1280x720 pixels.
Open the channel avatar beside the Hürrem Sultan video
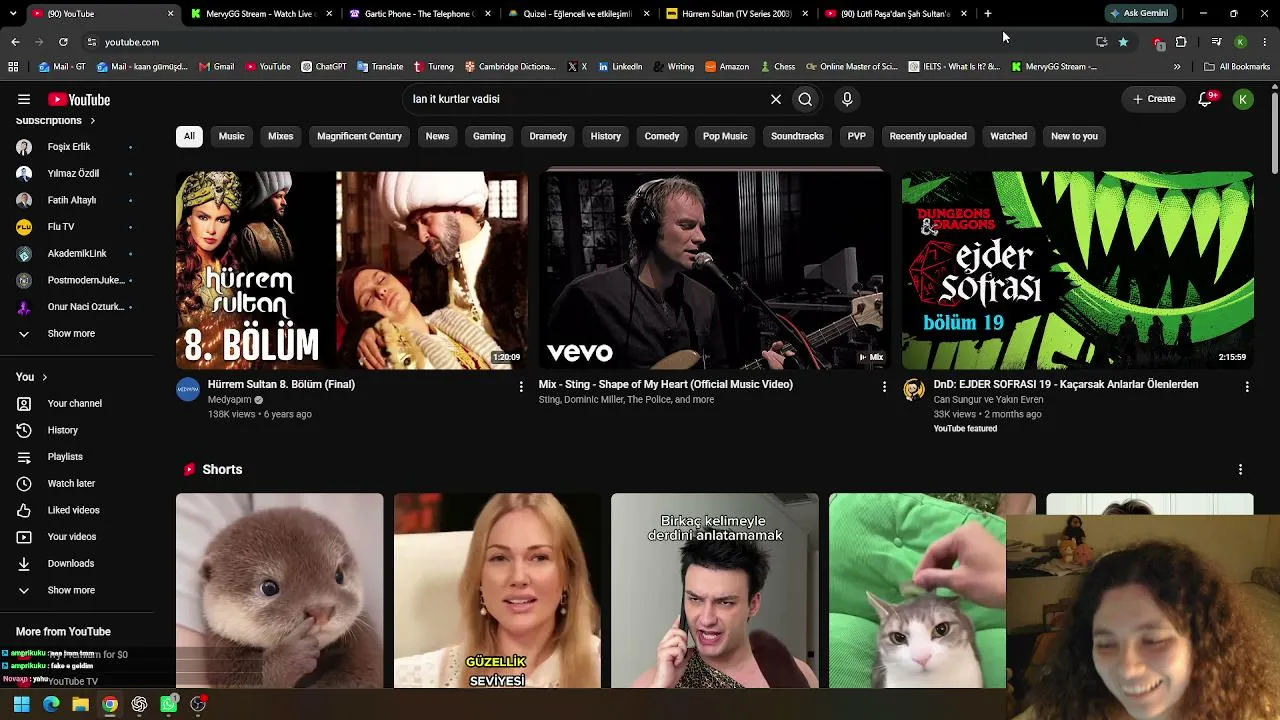tap(188, 390)
